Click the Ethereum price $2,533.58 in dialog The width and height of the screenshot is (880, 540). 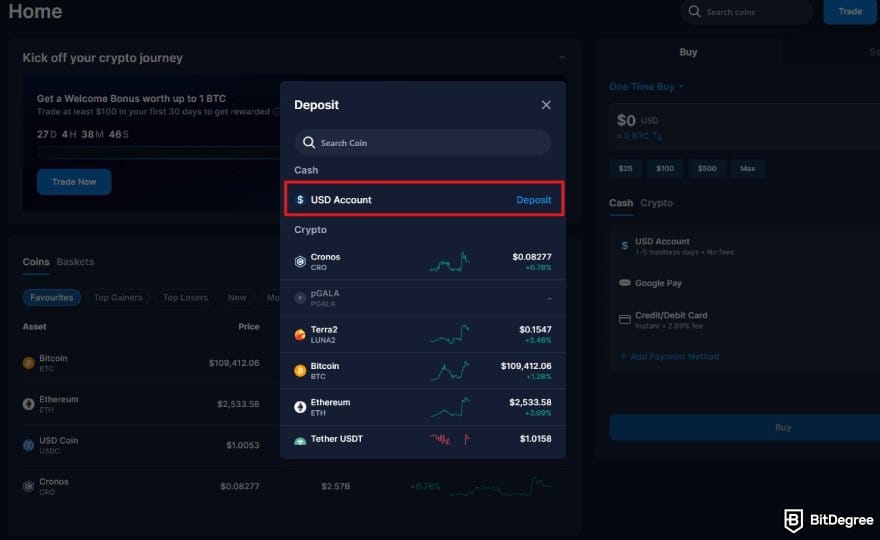[x=530, y=402]
